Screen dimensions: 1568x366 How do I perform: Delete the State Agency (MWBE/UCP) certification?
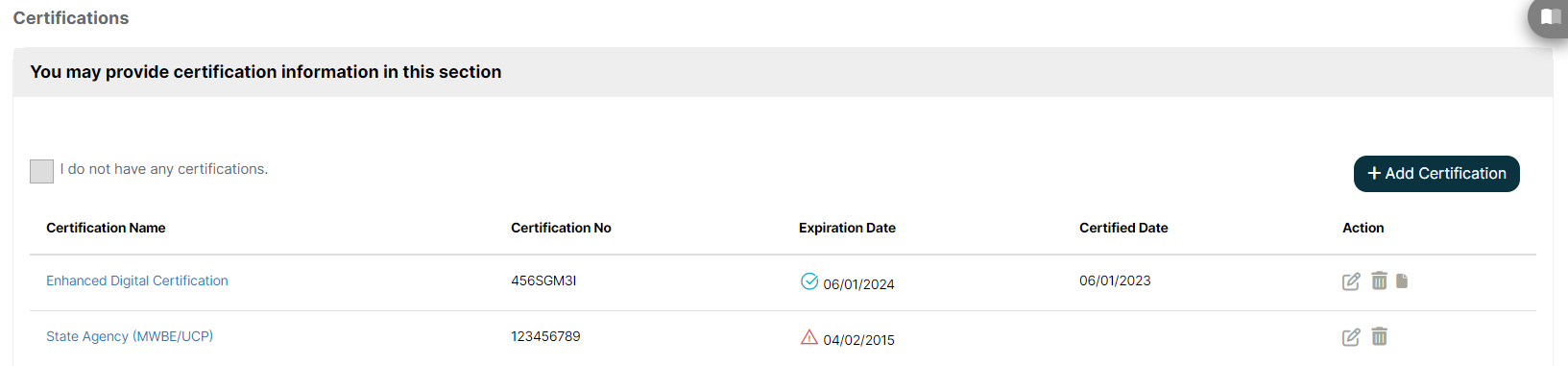1379,336
